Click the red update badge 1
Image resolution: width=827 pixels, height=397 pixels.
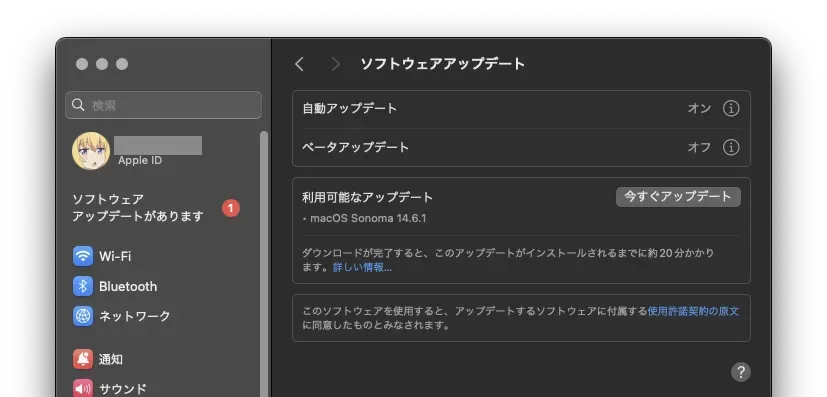230,208
